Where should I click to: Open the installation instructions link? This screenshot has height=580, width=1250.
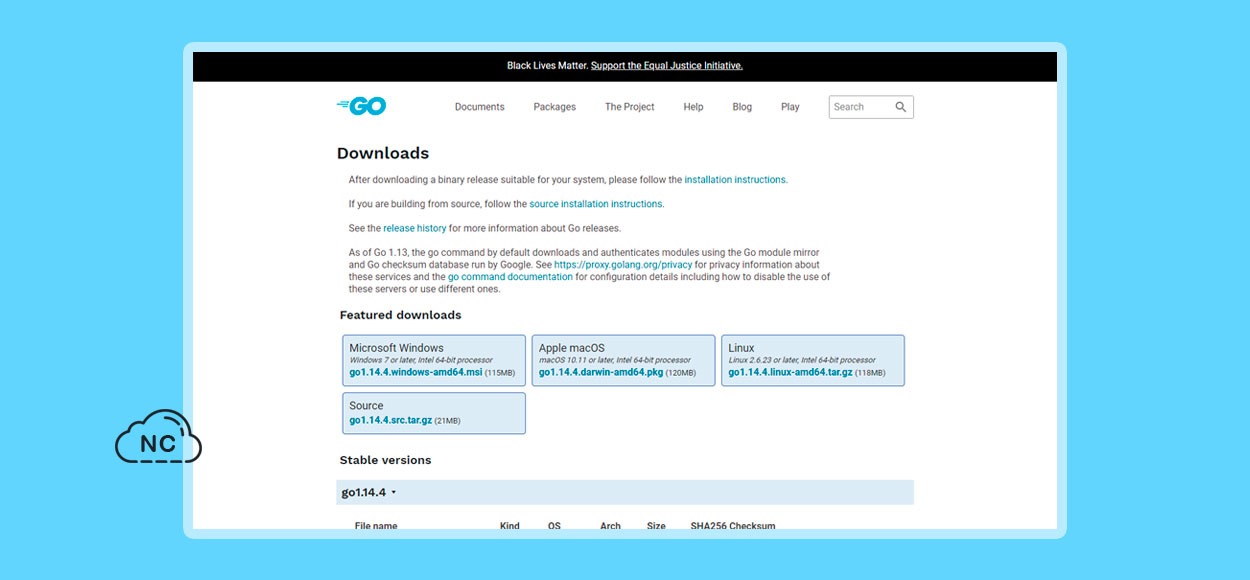[x=735, y=180]
